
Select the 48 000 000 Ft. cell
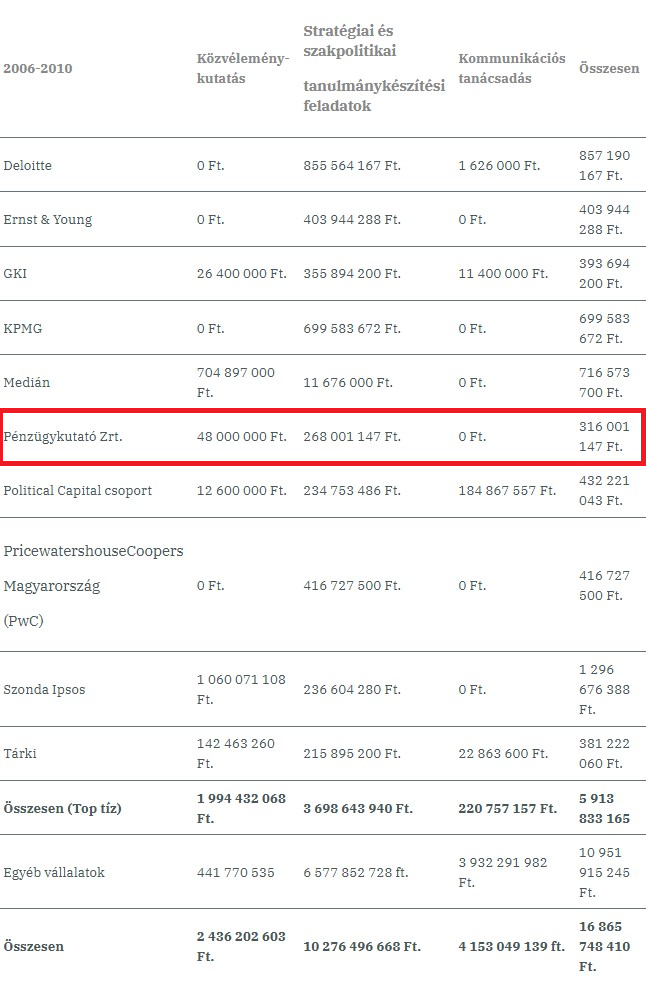[241, 437]
